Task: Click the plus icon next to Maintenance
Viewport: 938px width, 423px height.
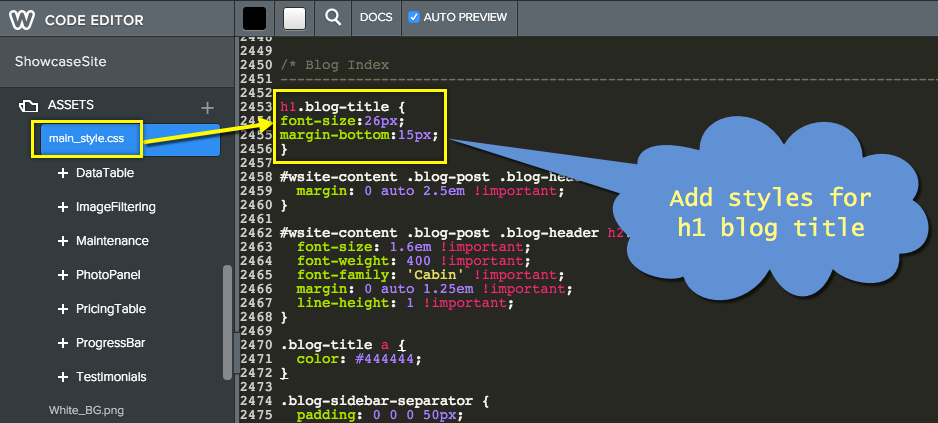Action: click(x=62, y=241)
